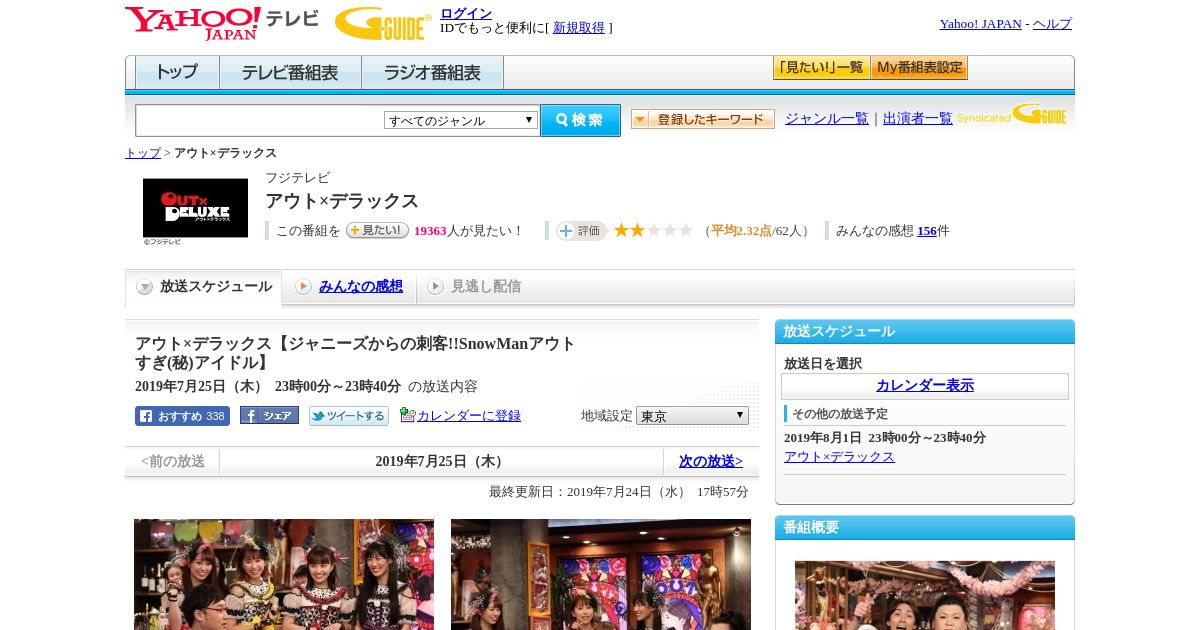The image size is (1200, 630).
Task: Focus the program search text field
Action: [259, 120]
